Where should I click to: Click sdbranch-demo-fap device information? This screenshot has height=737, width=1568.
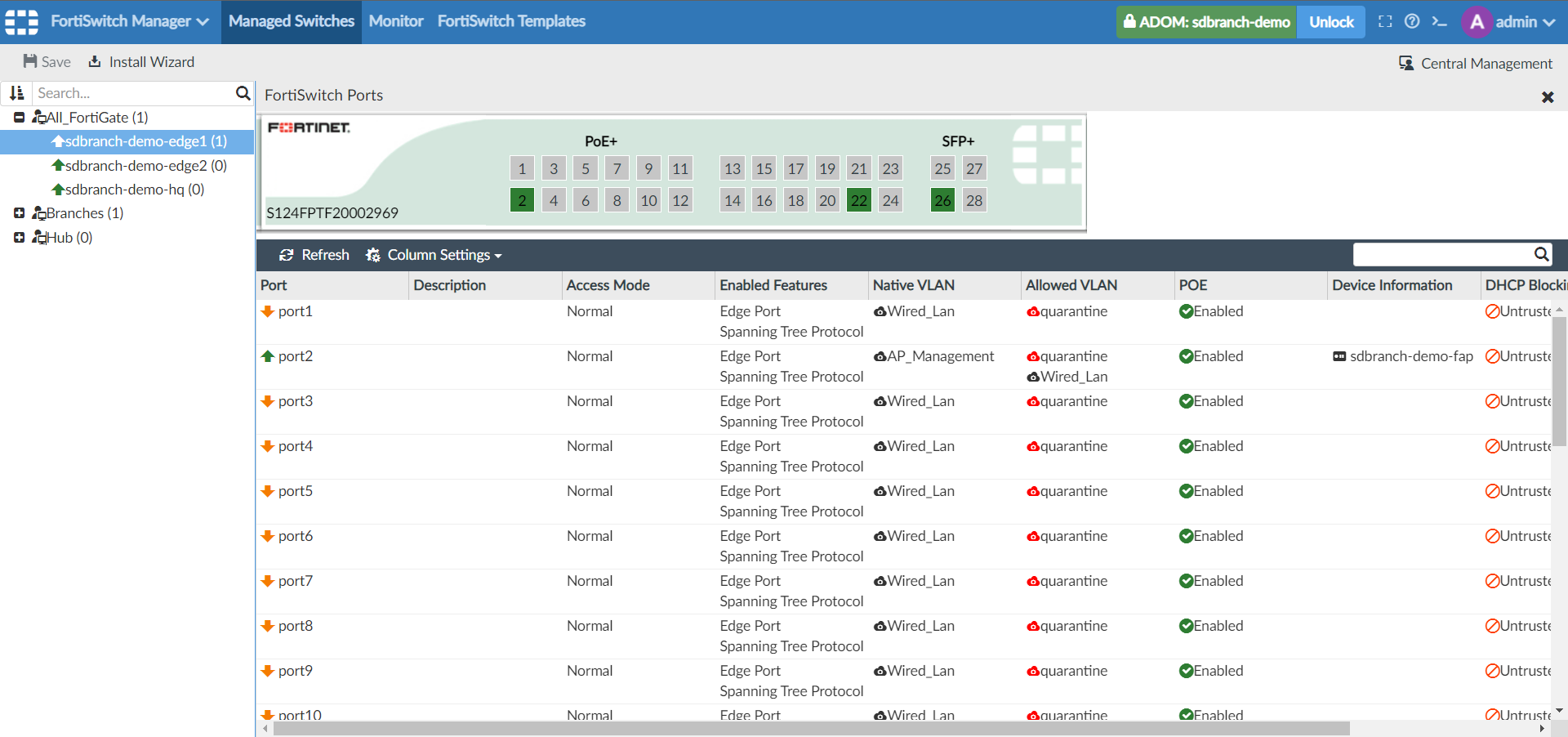(1403, 356)
